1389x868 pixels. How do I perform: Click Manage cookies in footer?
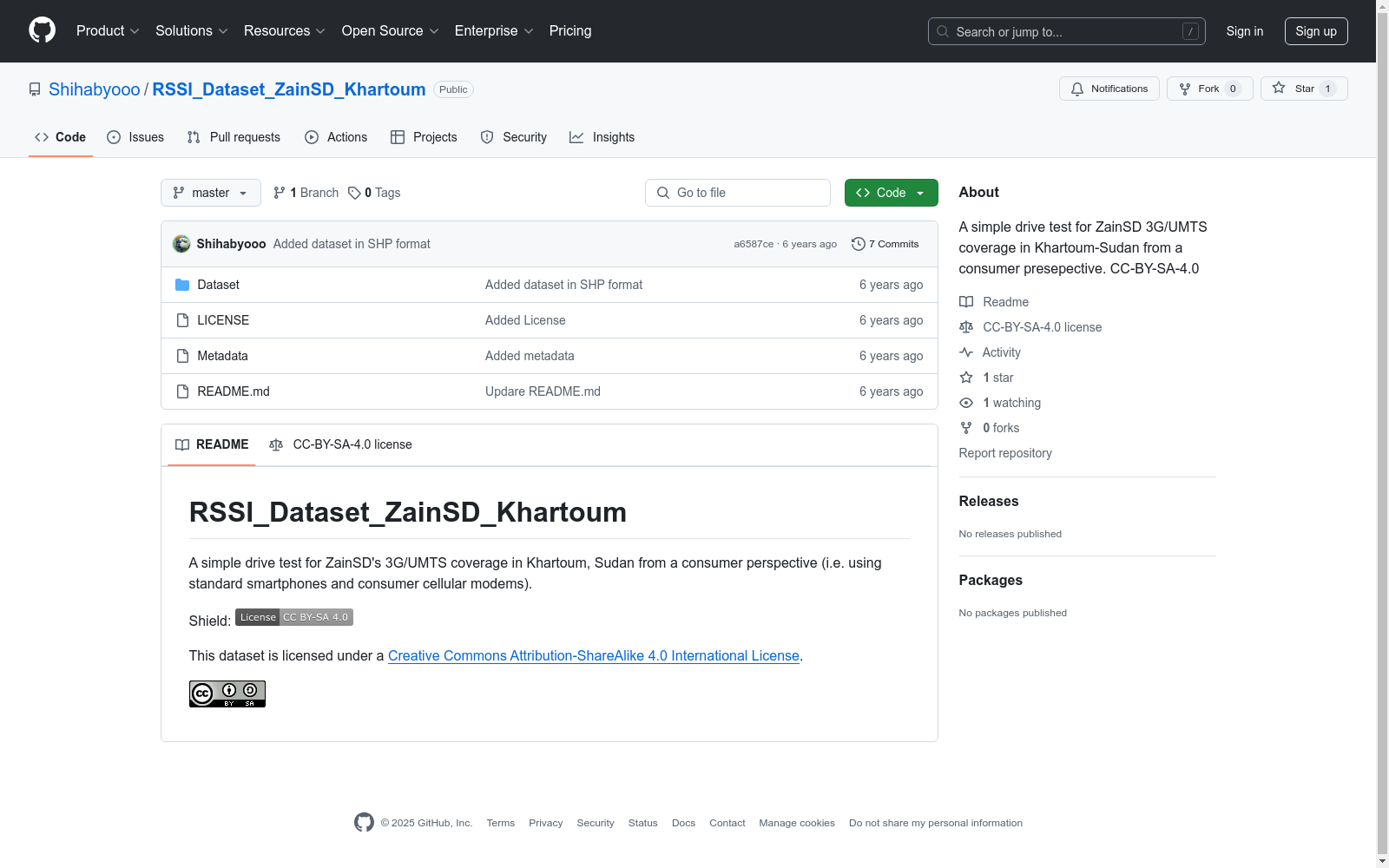pyautogui.click(x=797, y=823)
